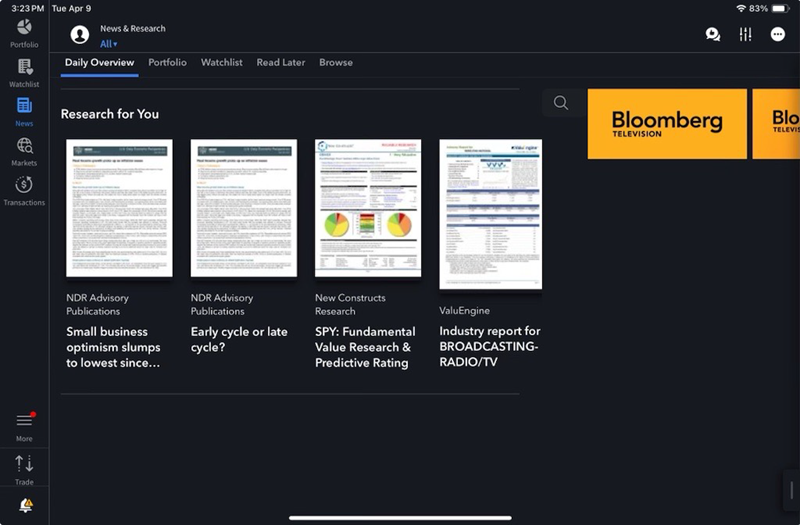Click the search magnifier icon

tap(561, 103)
